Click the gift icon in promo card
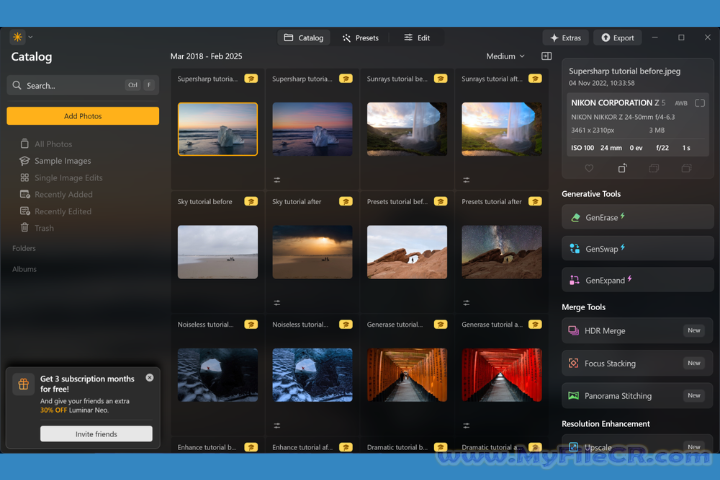Screen dimensions: 720x480 pyautogui.click(x=23, y=384)
